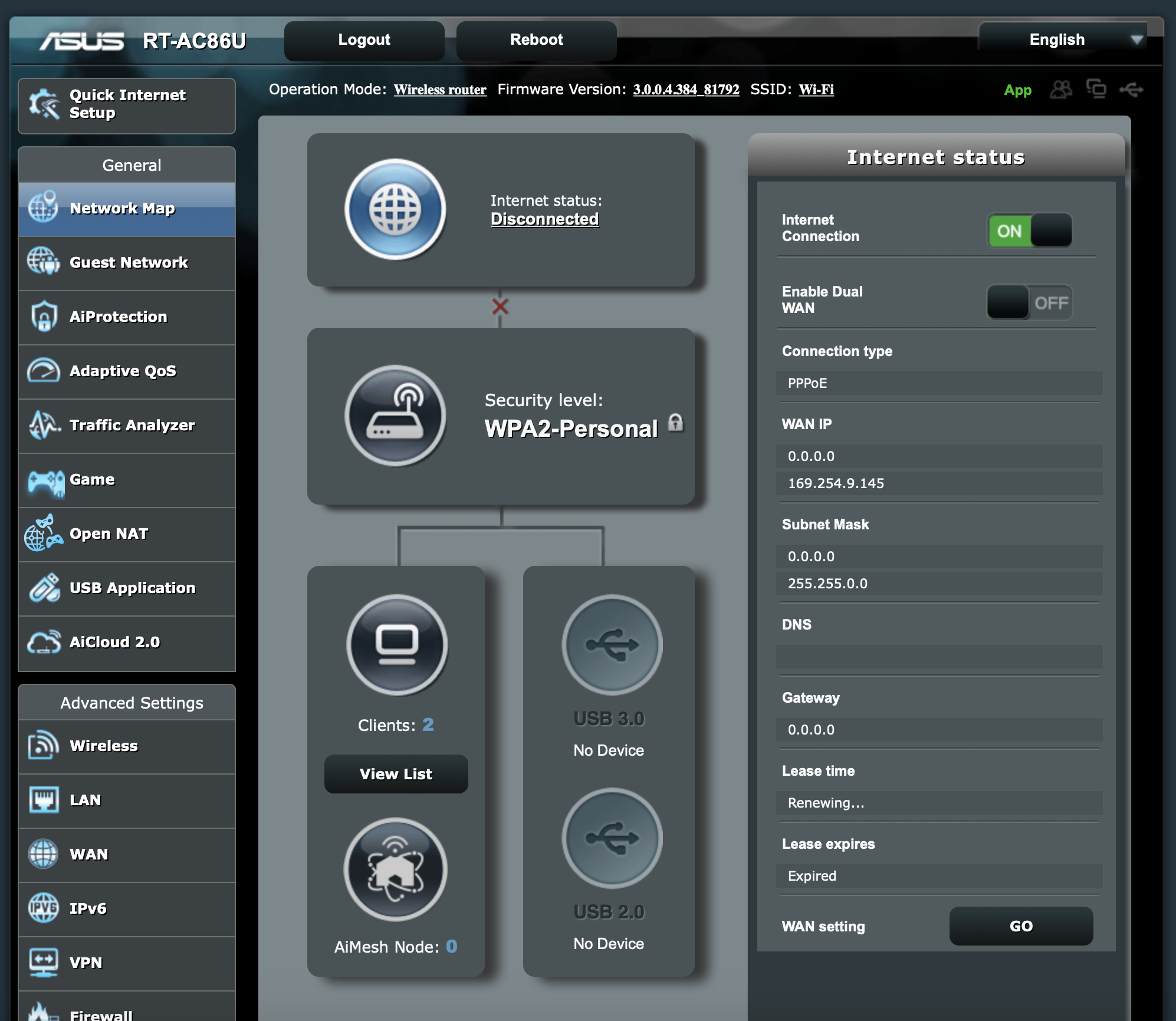Click the Clients count number 2
The height and width of the screenshot is (1021, 1176).
[428, 724]
